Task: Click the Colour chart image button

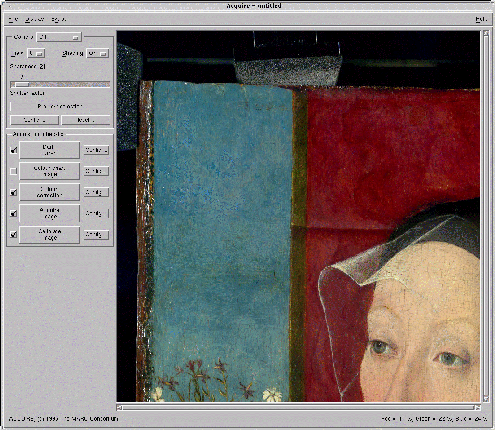Action: [x=49, y=171]
